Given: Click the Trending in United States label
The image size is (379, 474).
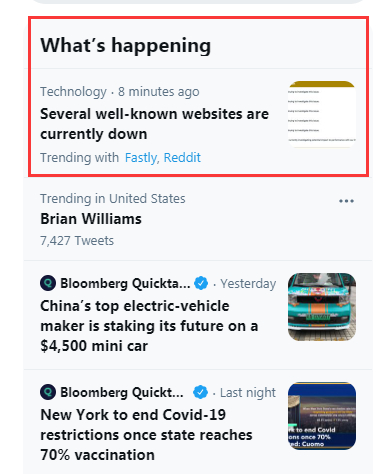Looking at the screenshot, I should tap(113, 199).
